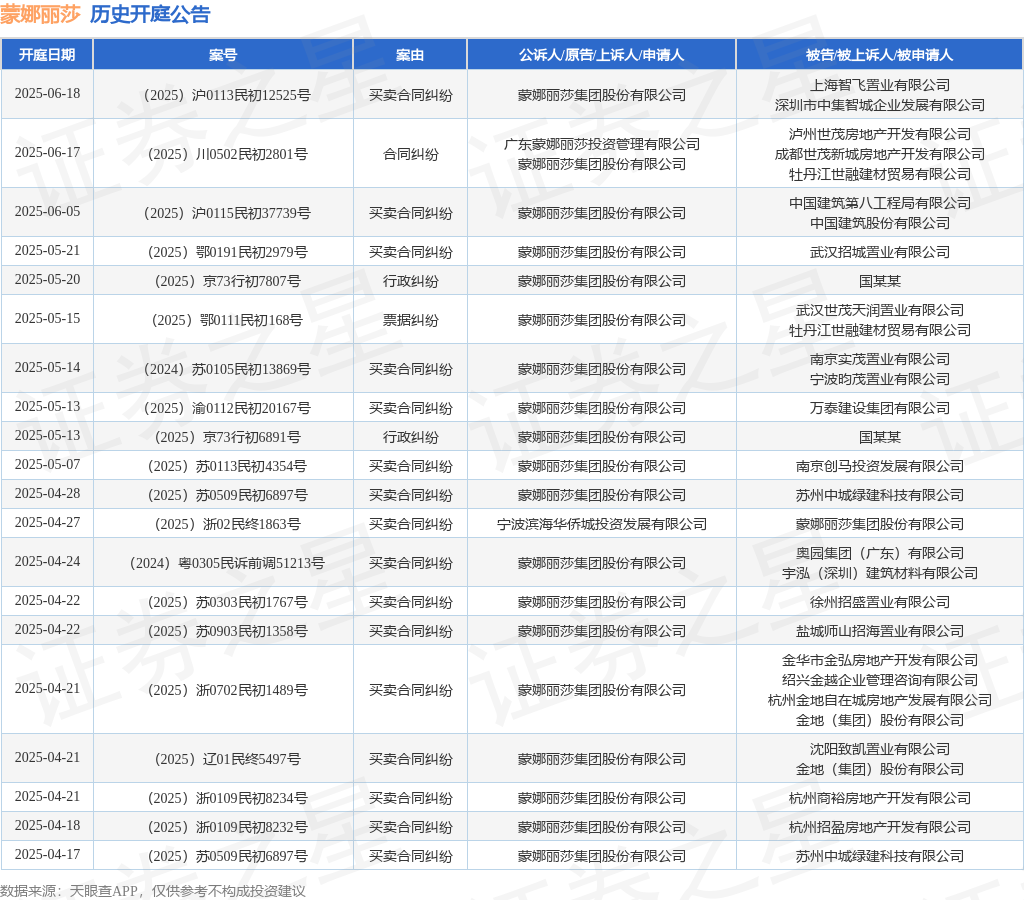The height and width of the screenshot is (900, 1024).
Task: Select case number (2025)京73行初6891号
Action: coord(227,437)
